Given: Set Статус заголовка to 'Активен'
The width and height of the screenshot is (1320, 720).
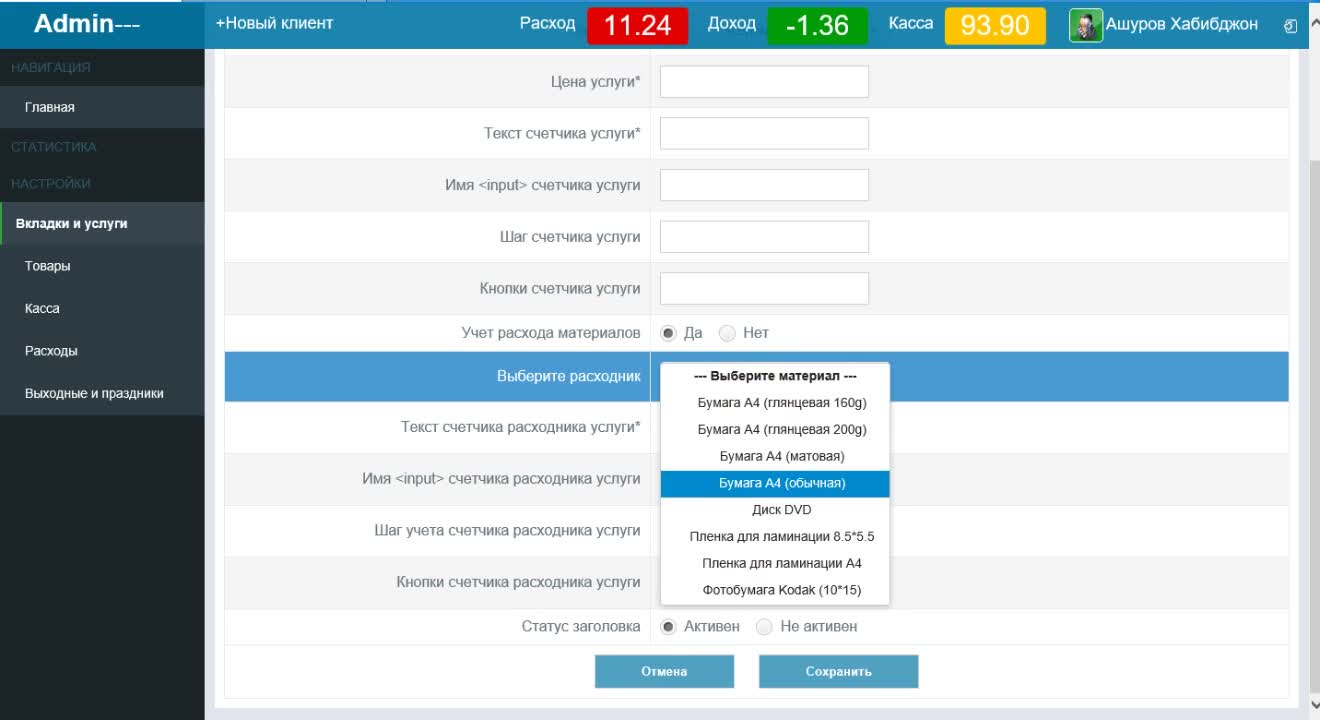Looking at the screenshot, I should [x=669, y=627].
